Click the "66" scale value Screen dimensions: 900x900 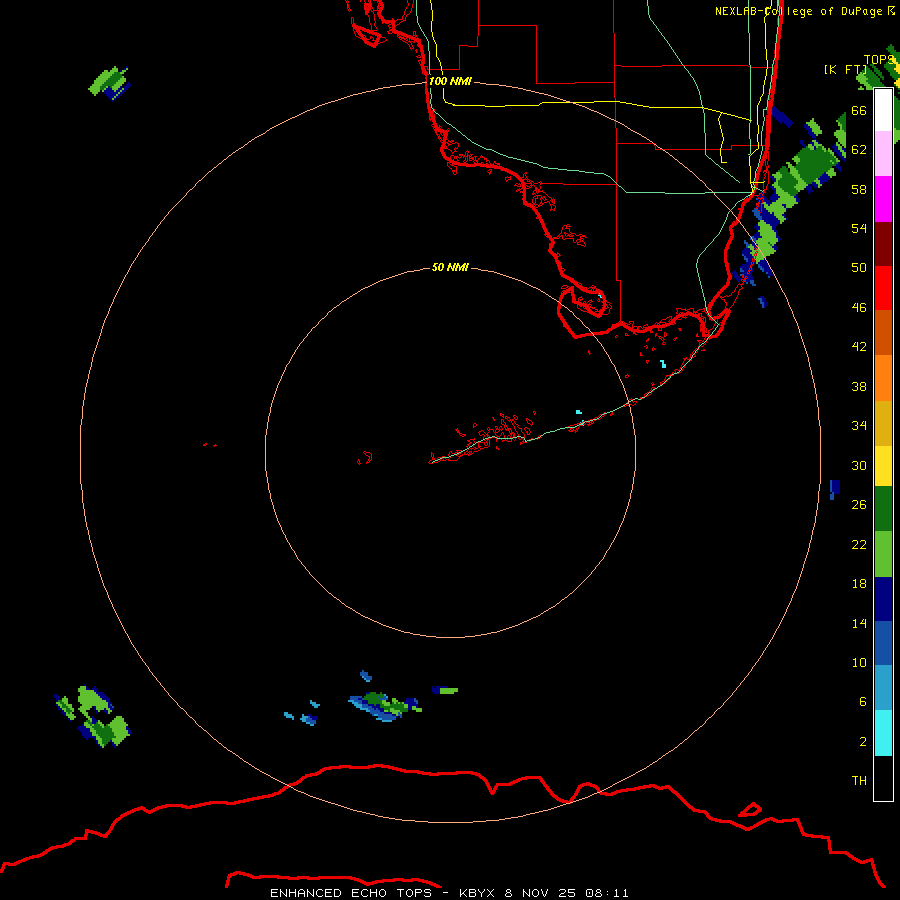pyautogui.click(x=859, y=111)
